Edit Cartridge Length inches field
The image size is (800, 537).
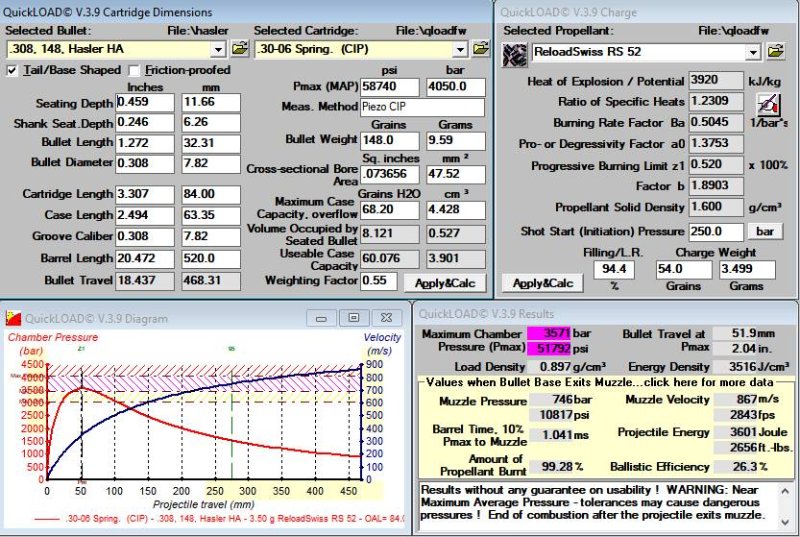(x=145, y=195)
